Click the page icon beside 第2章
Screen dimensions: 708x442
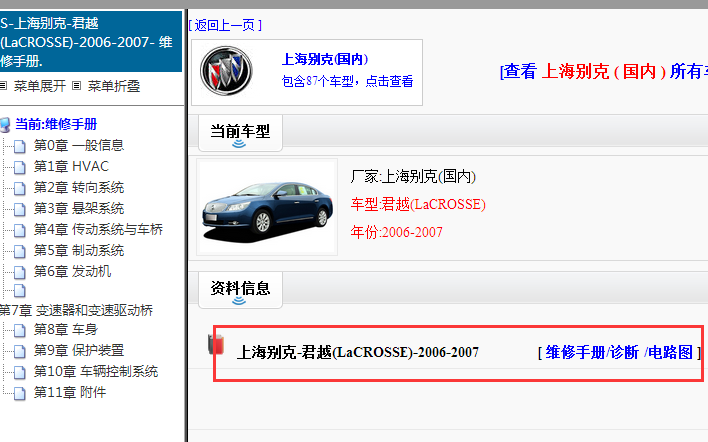tap(19, 188)
